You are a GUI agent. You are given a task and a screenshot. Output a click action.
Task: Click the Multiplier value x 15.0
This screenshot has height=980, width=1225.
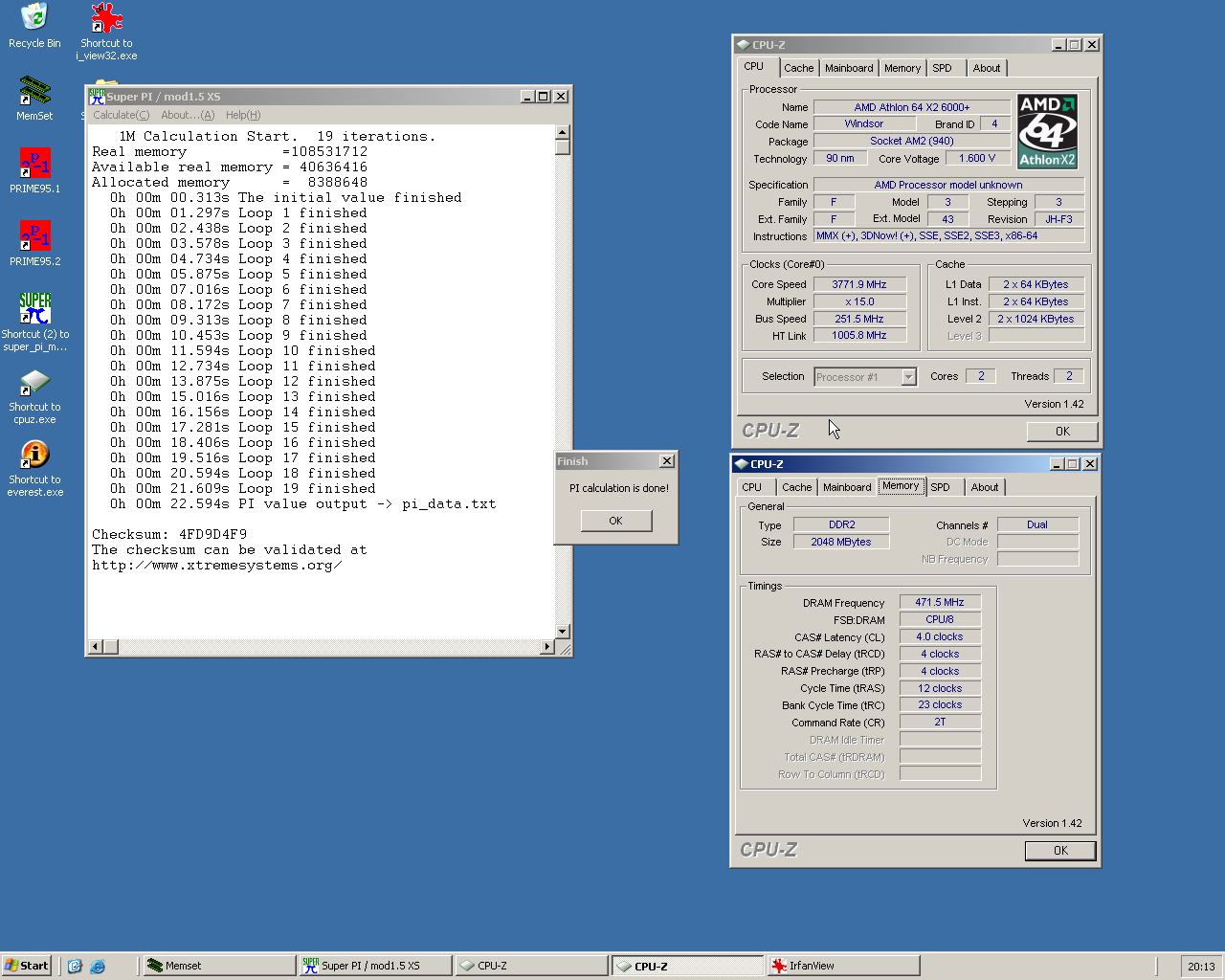tap(859, 301)
